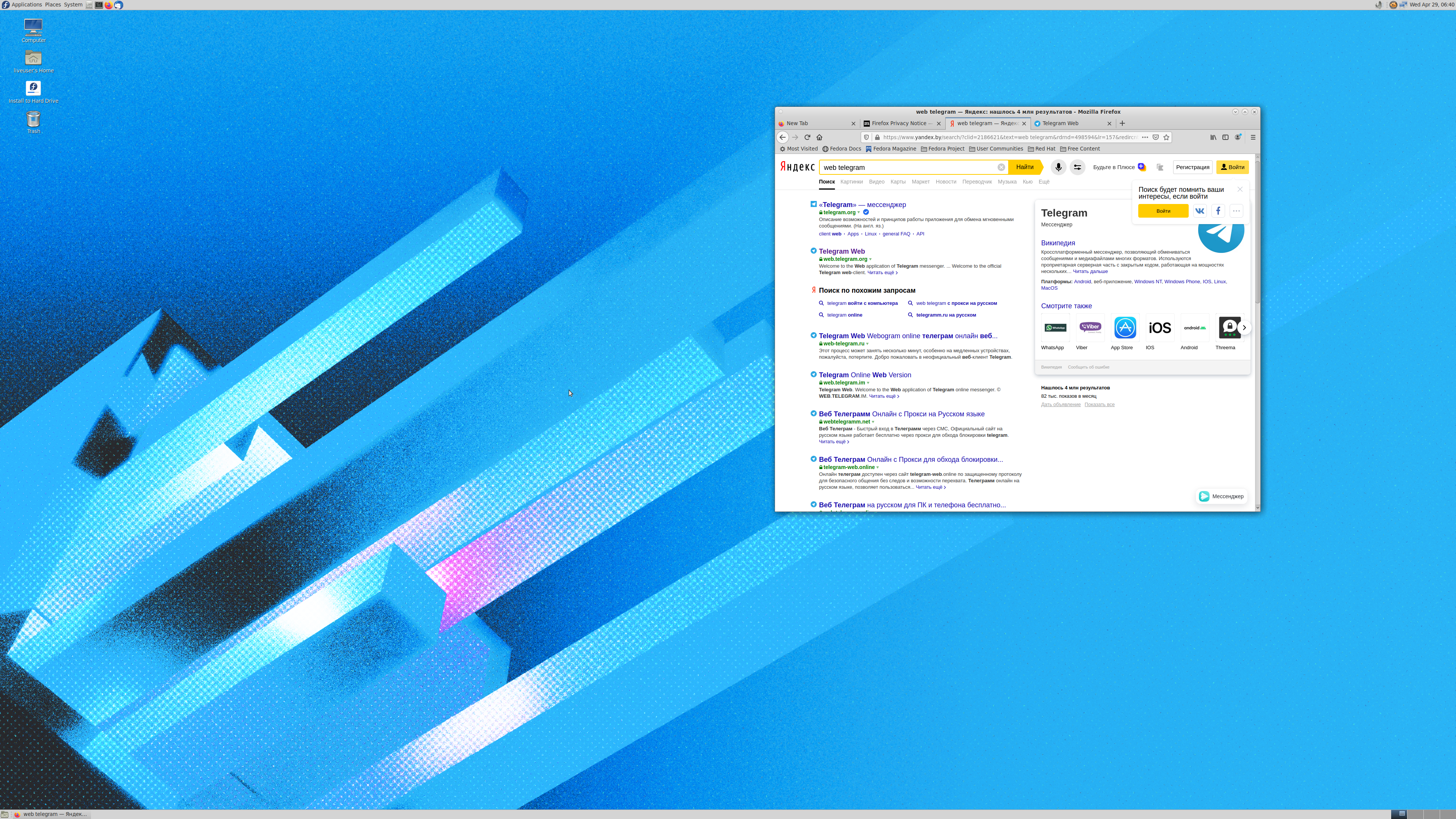Open the Computer desktop icon

click(33, 30)
